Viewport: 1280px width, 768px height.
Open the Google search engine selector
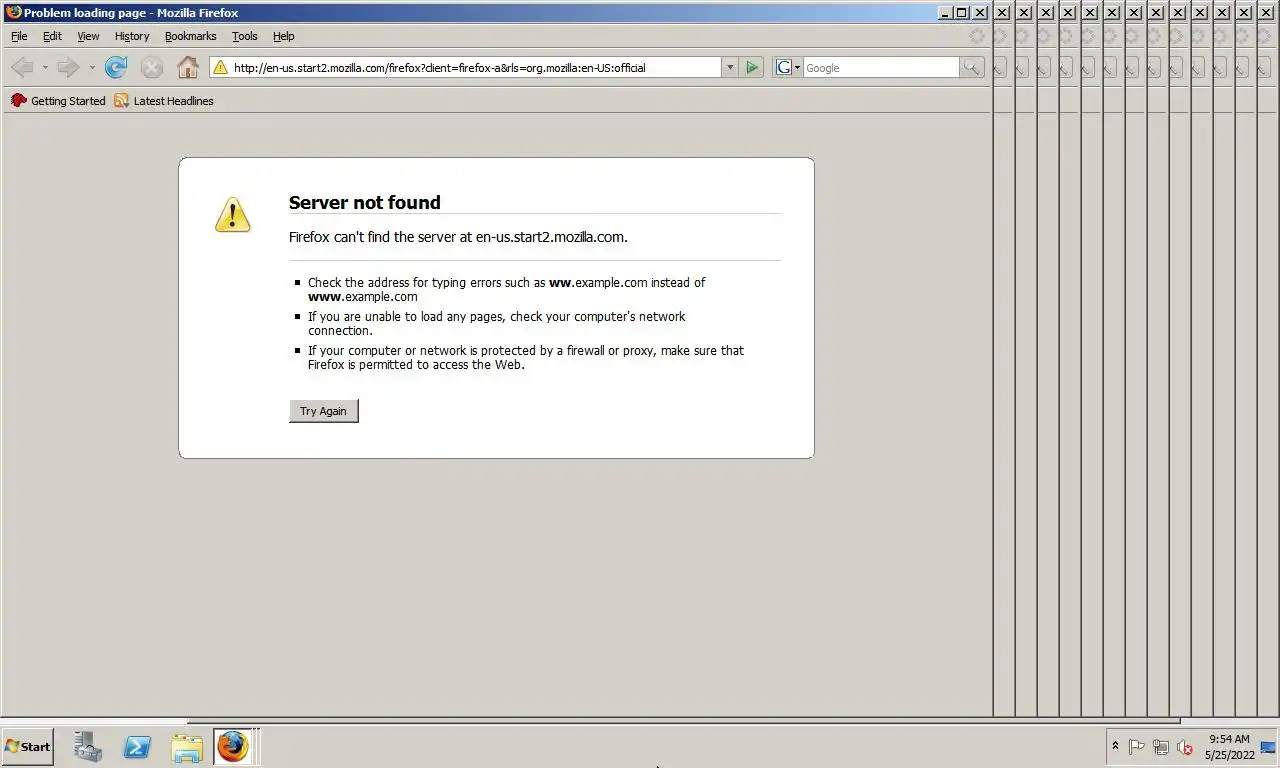click(788, 67)
